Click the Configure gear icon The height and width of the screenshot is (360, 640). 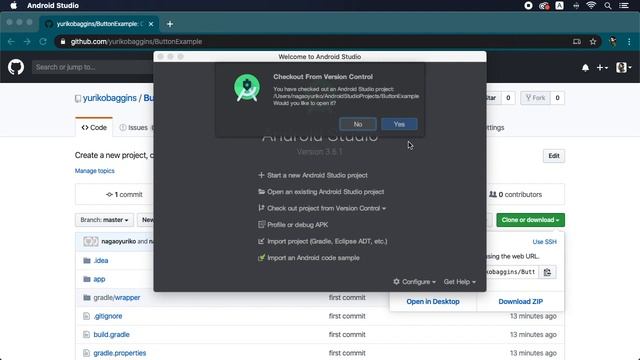[396, 282]
